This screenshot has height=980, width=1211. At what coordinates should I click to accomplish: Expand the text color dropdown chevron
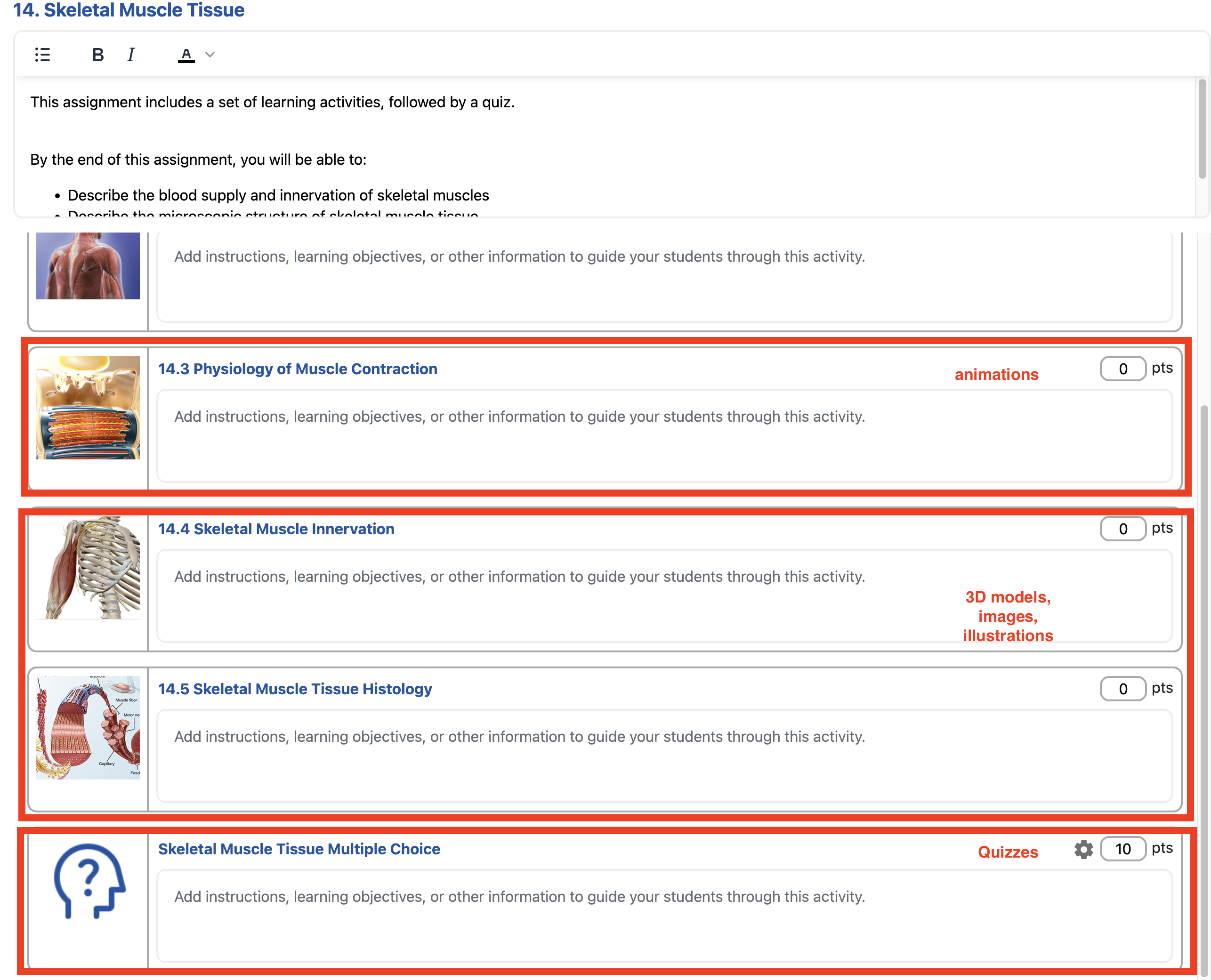[210, 55]
